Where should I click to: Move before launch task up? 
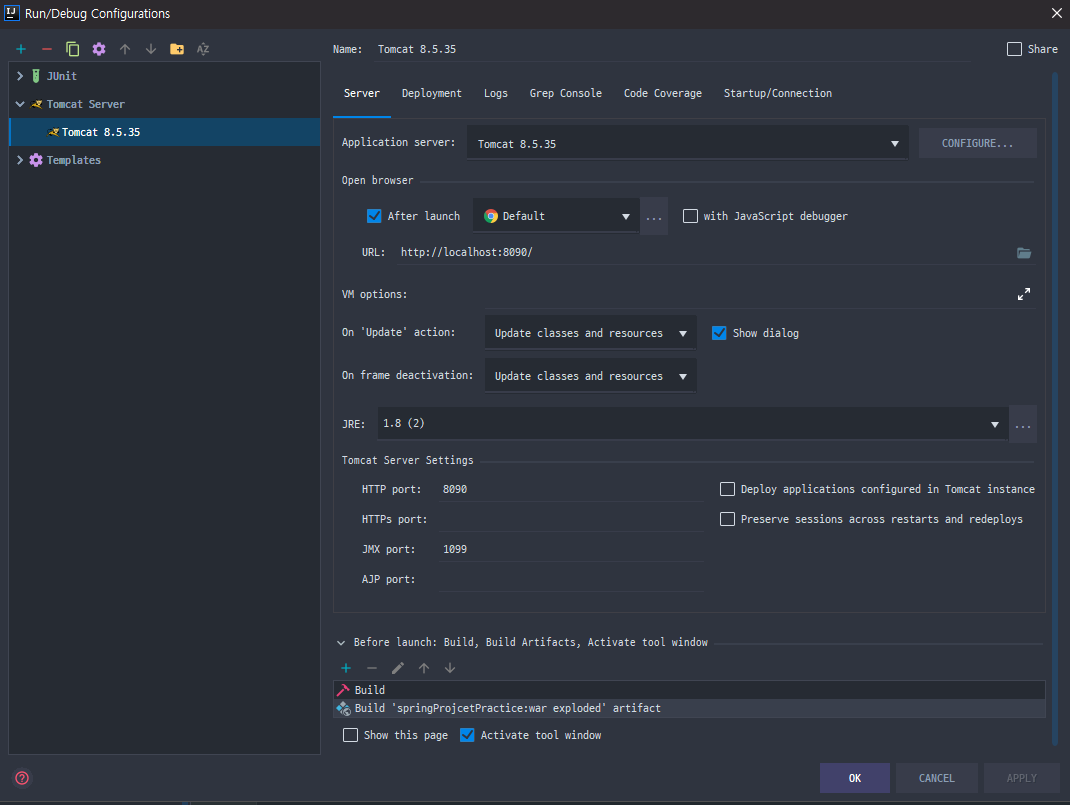click(x=424, y=668)
